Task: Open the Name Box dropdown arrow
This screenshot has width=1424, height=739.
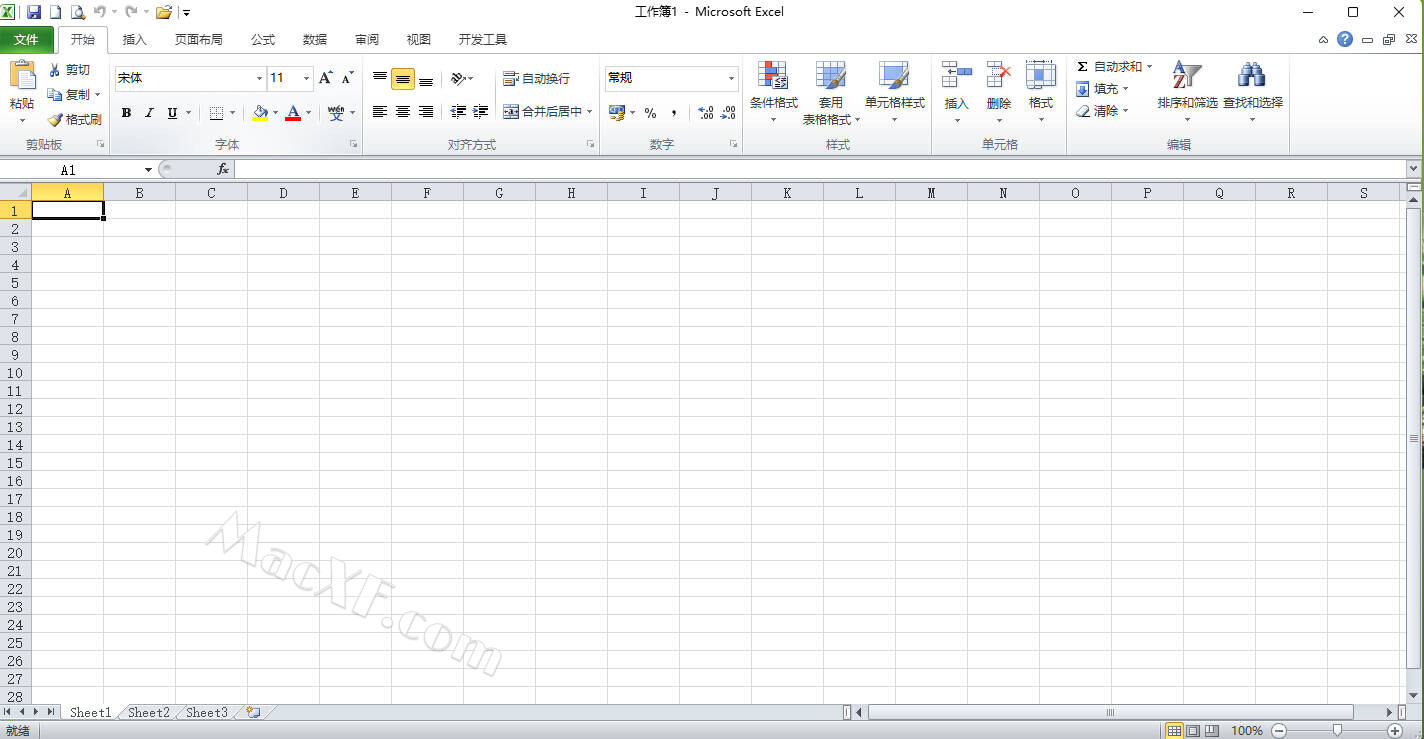Action: click(x=148, y=170)
